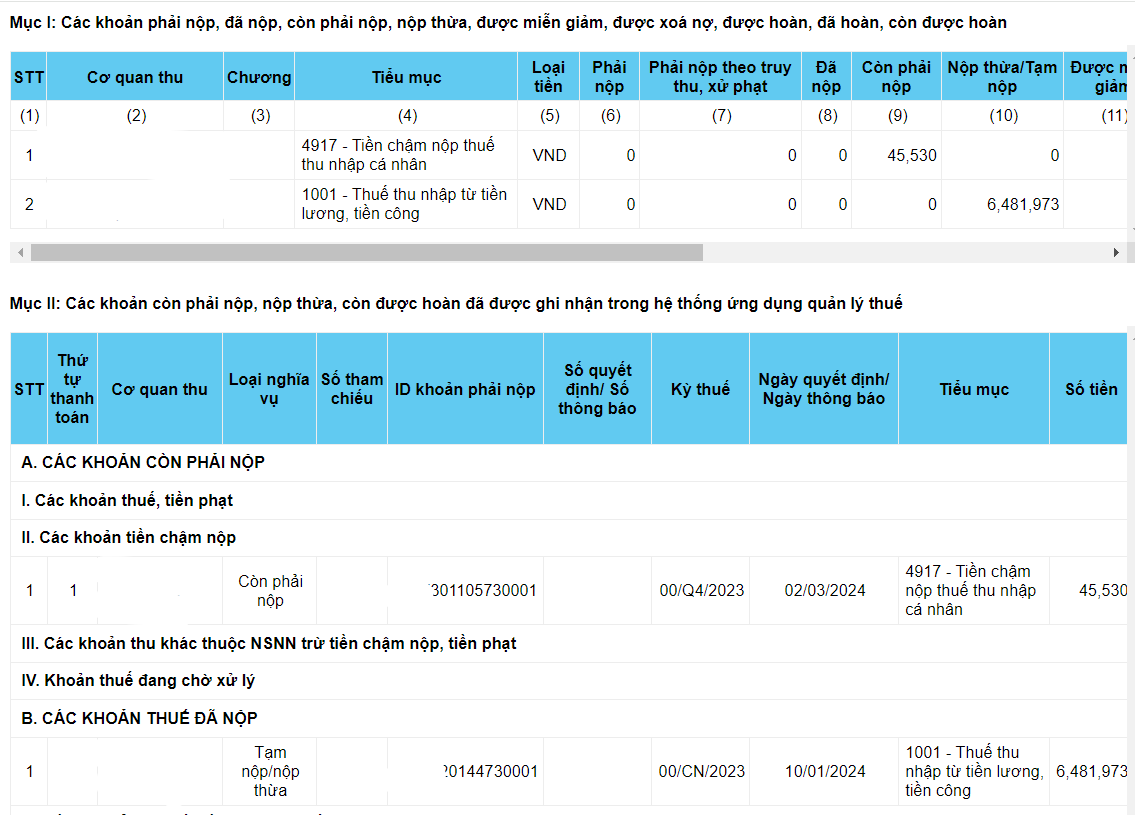Click the horizontal scrollbar's left arrow
Screen dimensions: 1135x815
[21, 253]
